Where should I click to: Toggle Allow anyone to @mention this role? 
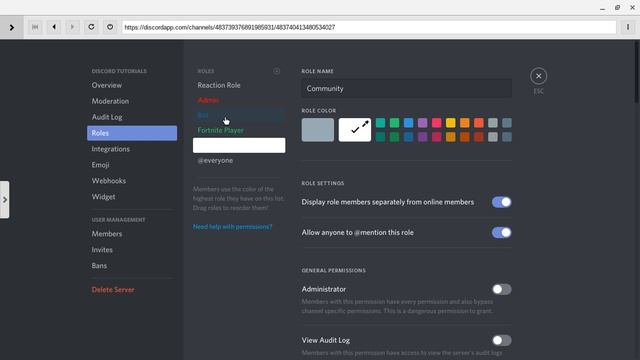pyautogui.click(x=501, y=232)
